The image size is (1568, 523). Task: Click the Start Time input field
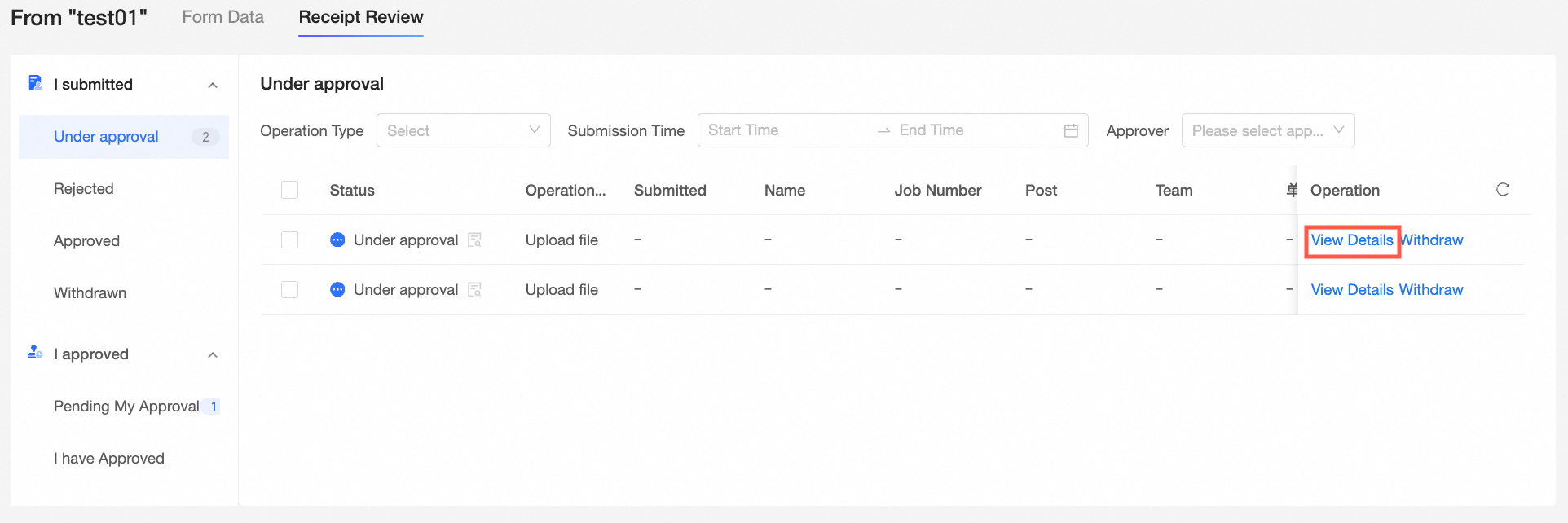click(782, 130)
